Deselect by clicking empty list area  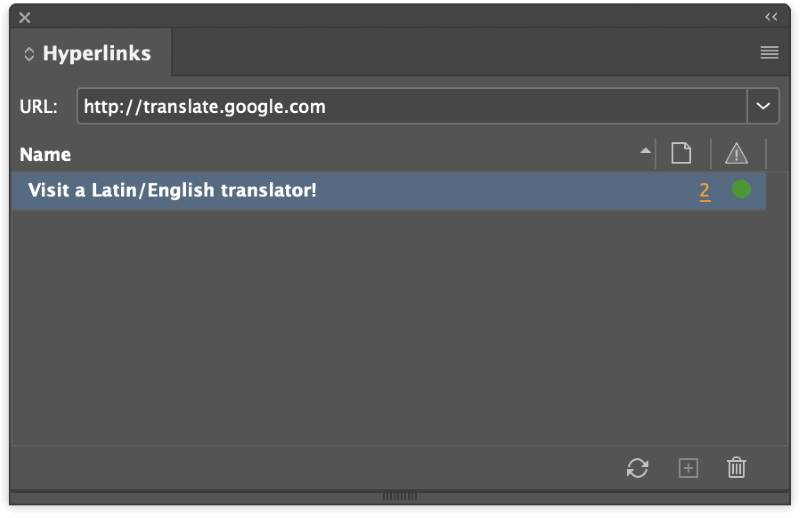pos(389,327)
